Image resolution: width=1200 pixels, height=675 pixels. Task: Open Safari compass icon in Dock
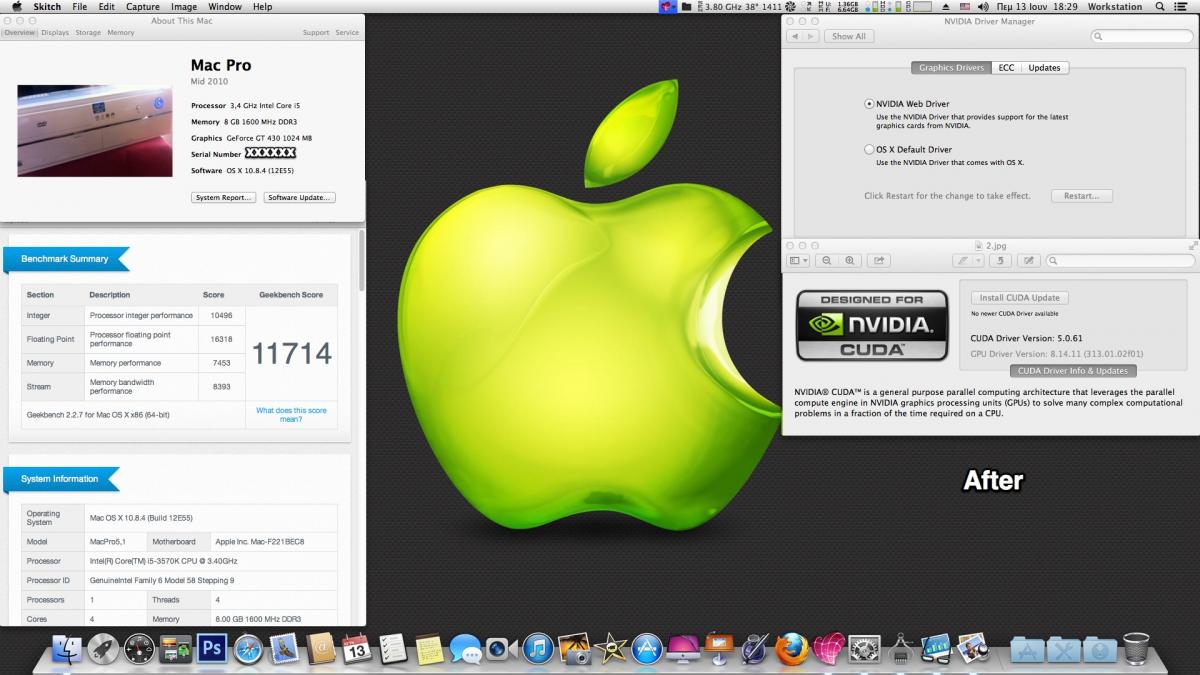(x=248, y=650)
